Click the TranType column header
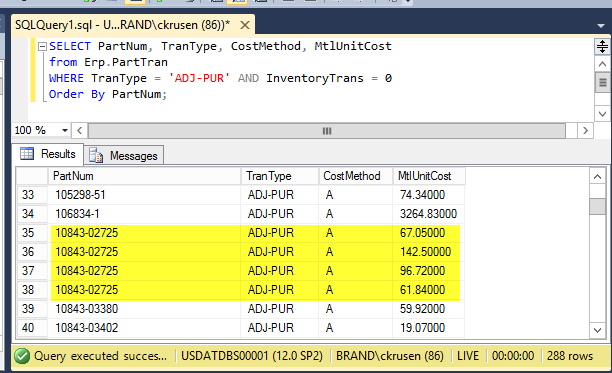Screen dimensions: 612x373 pyautogui.click(x=279, y=176)
